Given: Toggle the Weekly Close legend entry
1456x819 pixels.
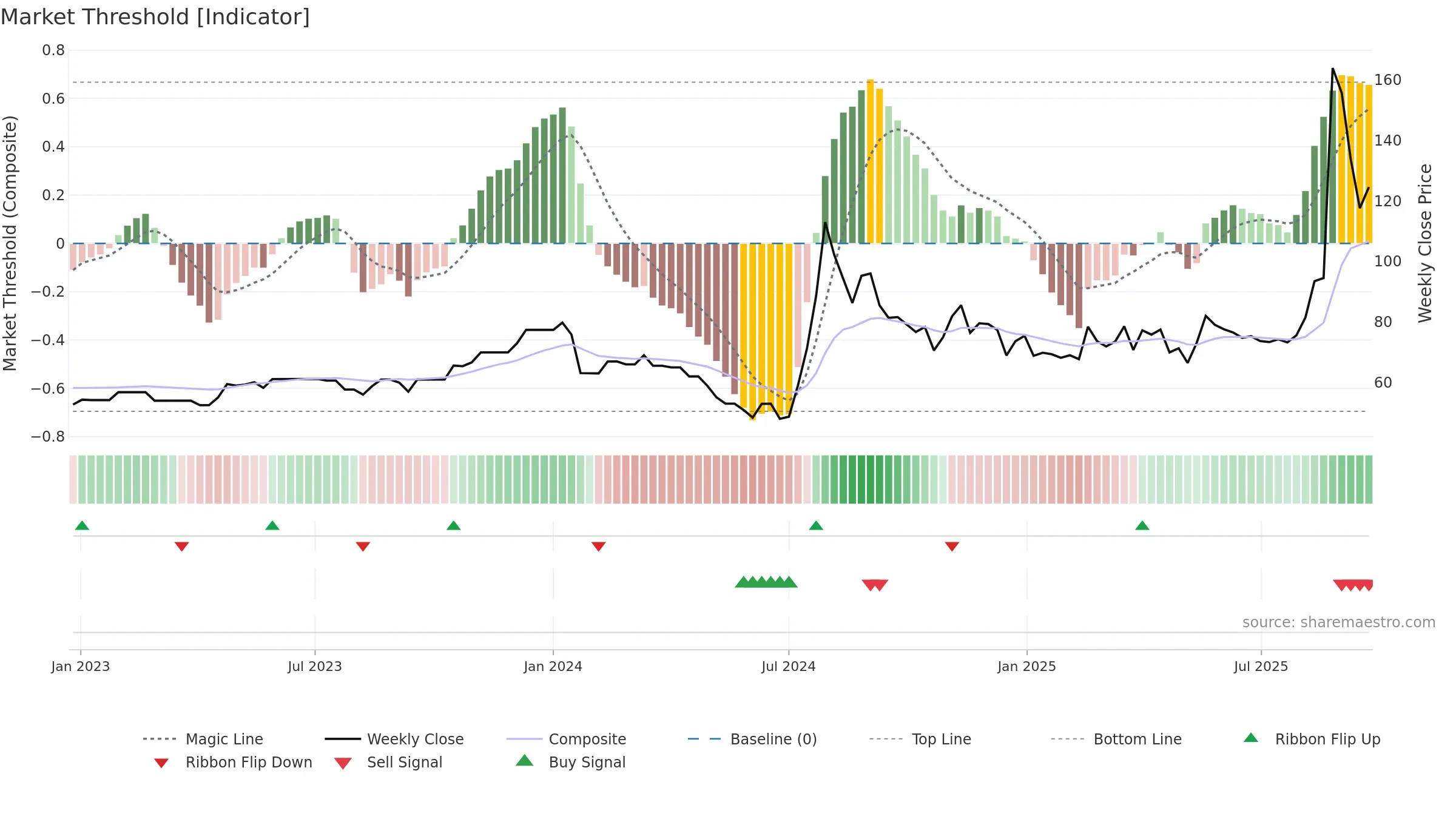Looking at the screenshot, I should click(x=394, y=739).
